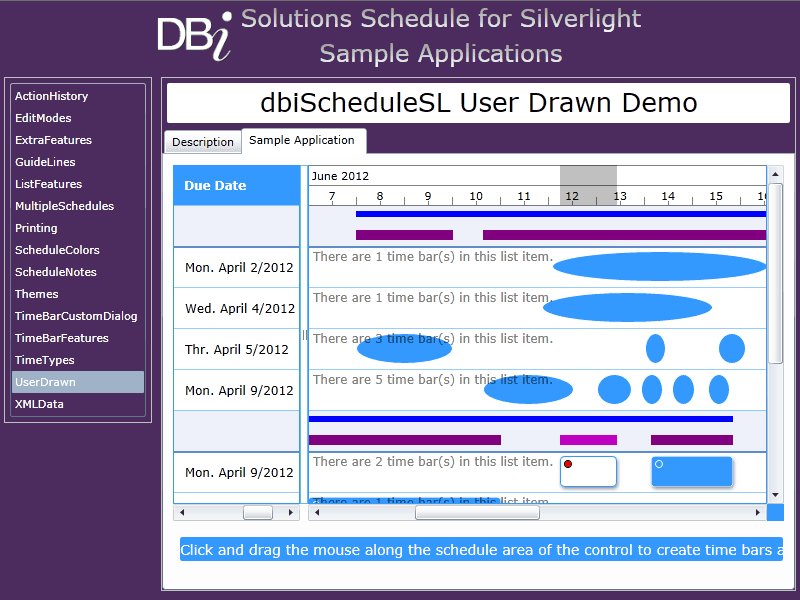Click the list pane horizontal scrollbar thumb
The height and width of the screenshot is (600, 800).
tap(258, 512)
